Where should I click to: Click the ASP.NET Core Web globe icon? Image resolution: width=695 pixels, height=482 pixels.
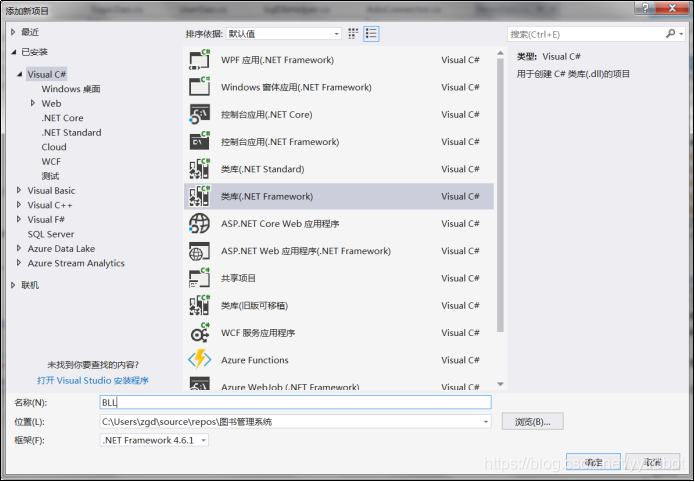point(199,223)
